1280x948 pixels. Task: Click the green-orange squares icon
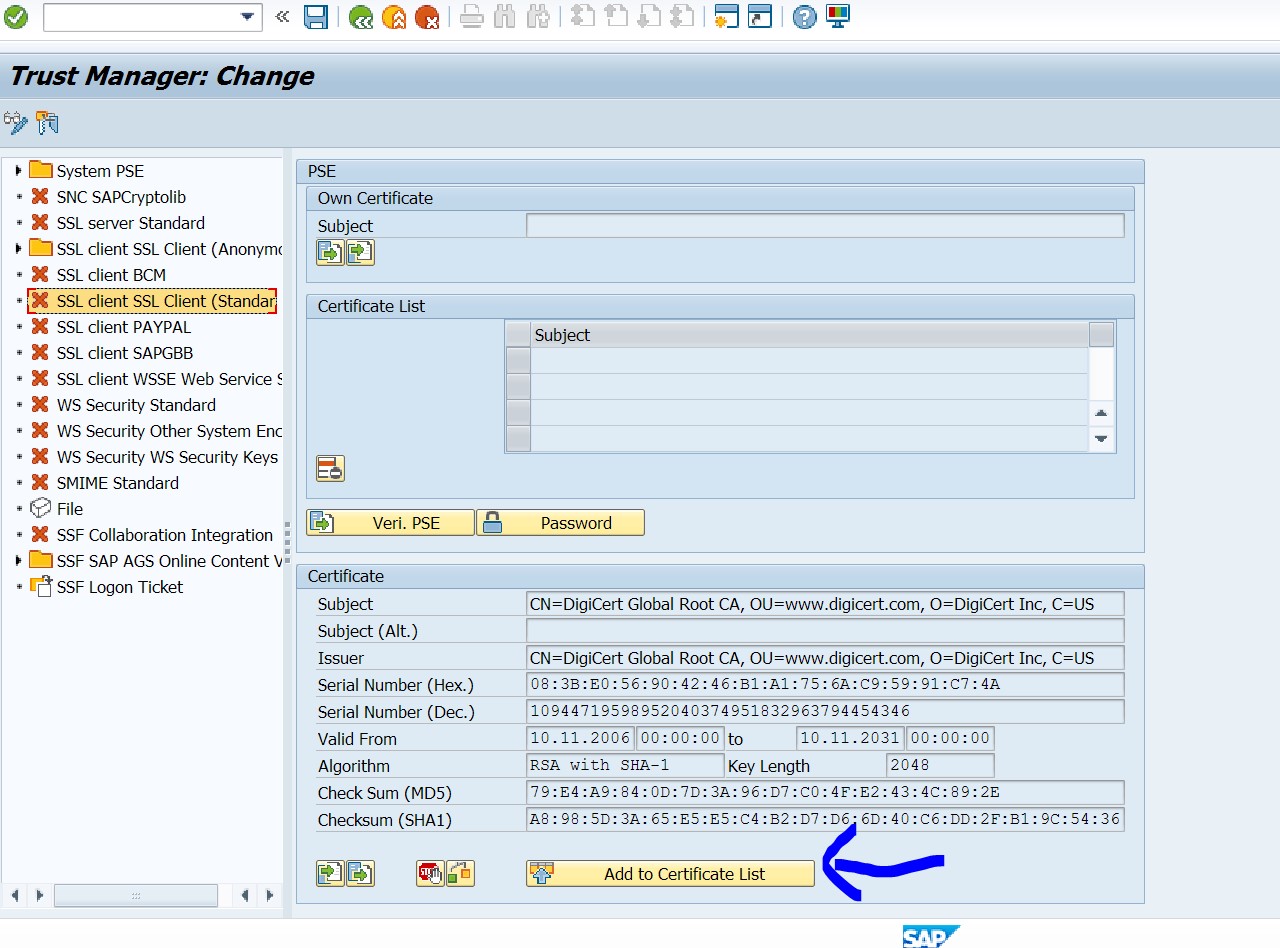[x=460, y=873]
